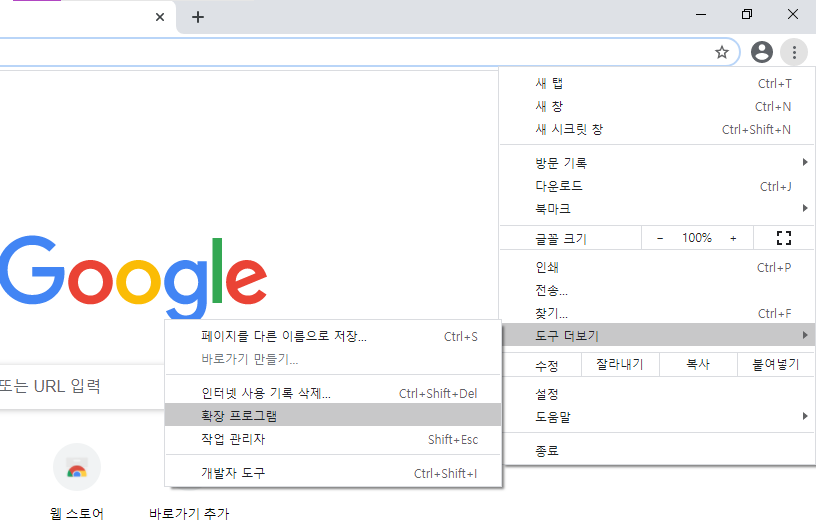The height and width of the screenshot is (532, 816).
Task: Open 작업 관리자 in the submenu
Action: tap(333, 439)
